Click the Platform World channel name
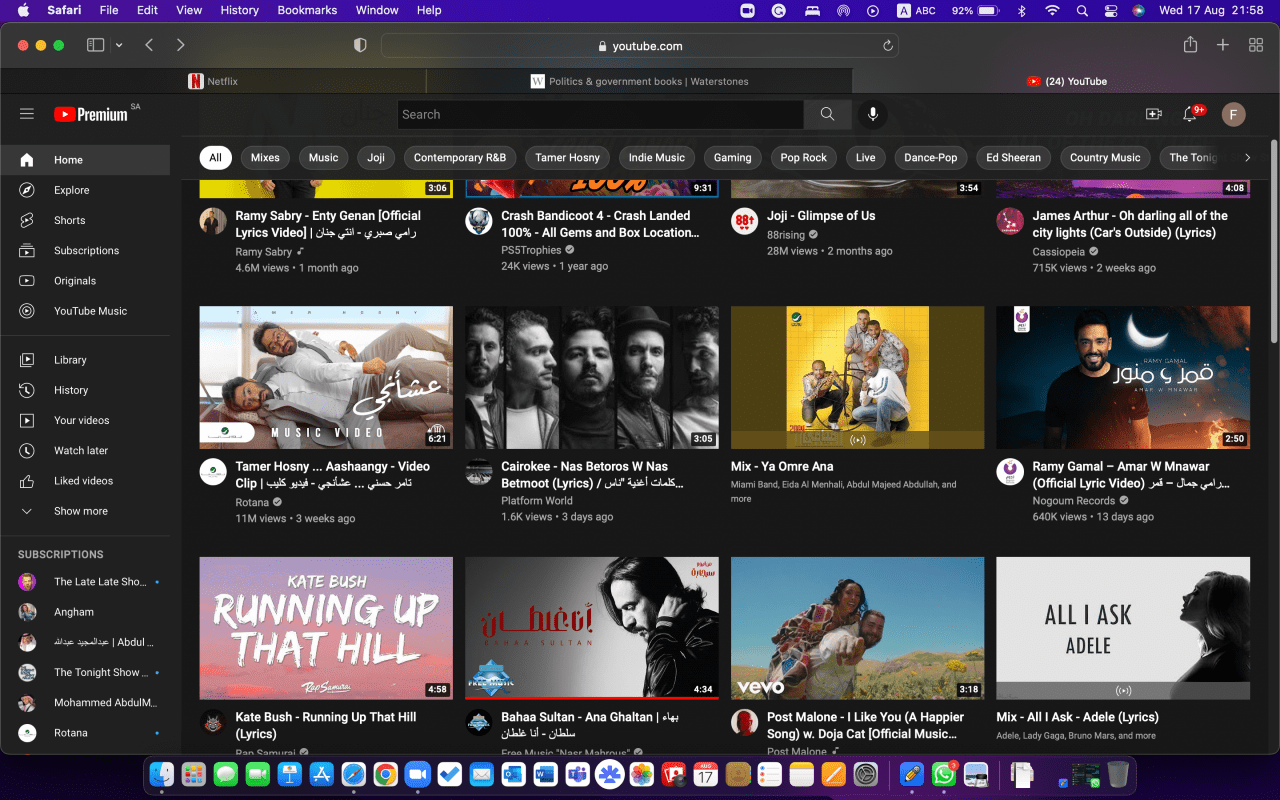 coord(537,501)
